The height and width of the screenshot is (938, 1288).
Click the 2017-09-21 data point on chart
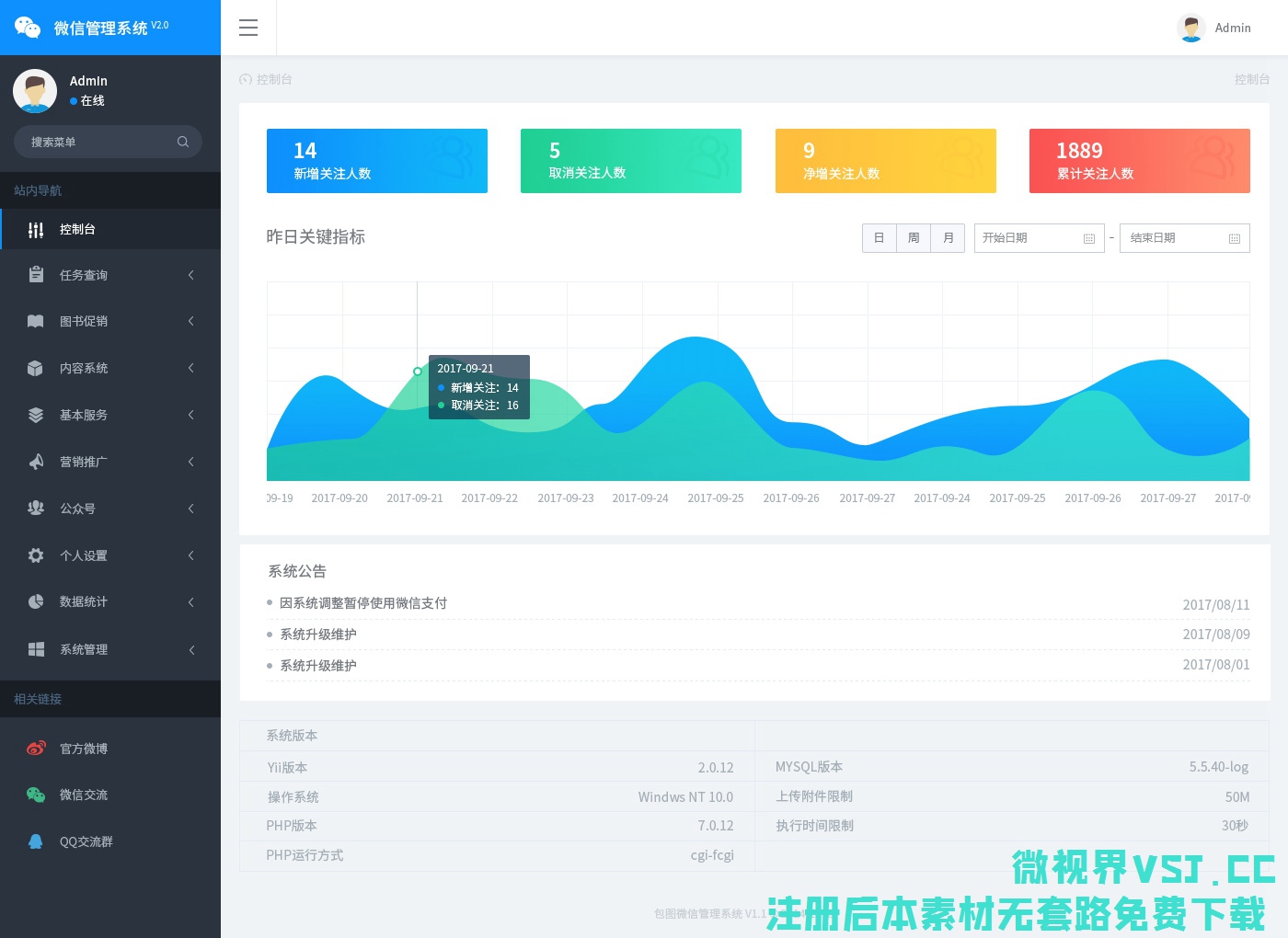tap(418, 372)
